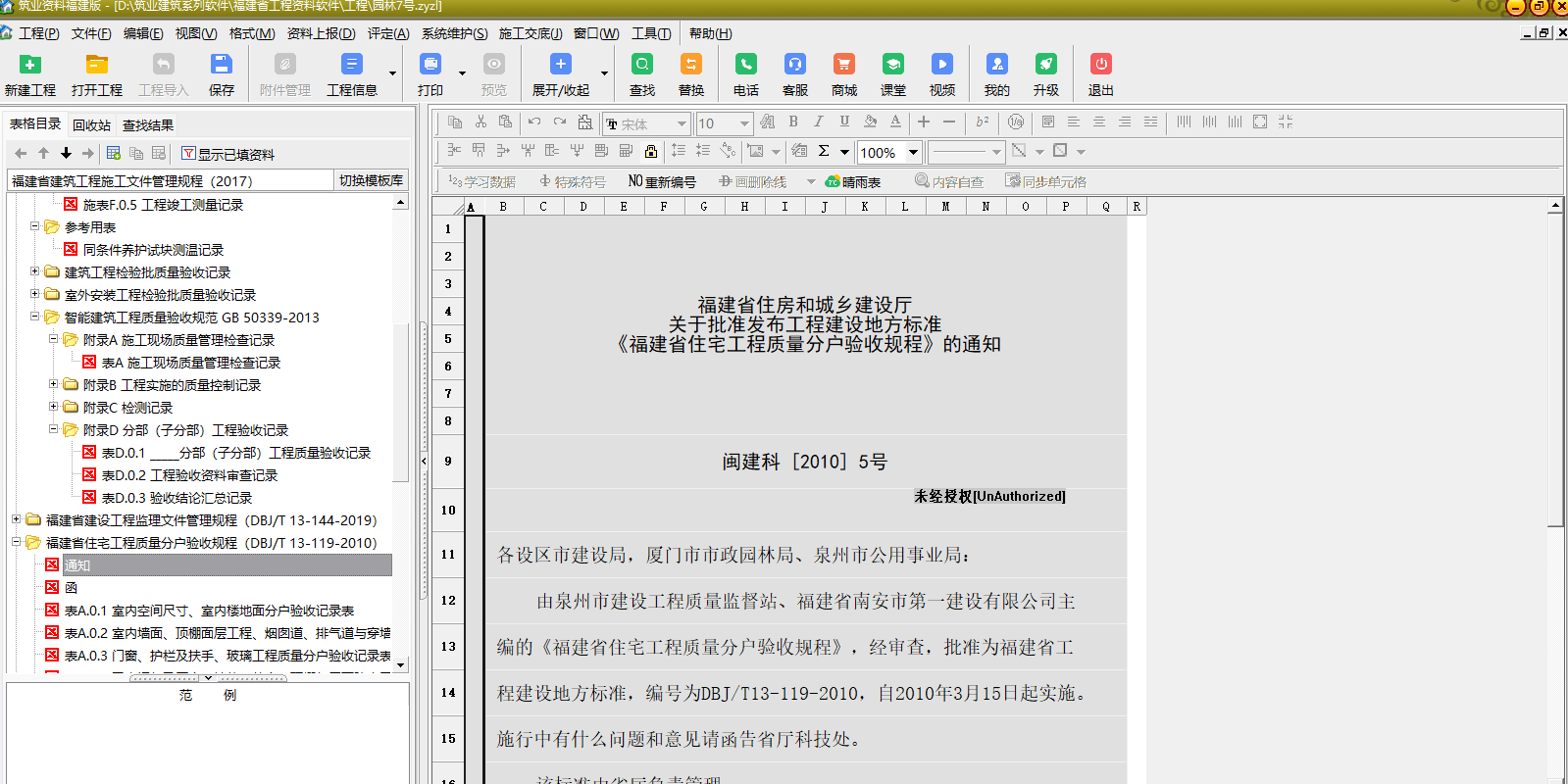Open the 课堂 (Classroom) icon
This screenshot has width=1568, height=784.
[892, 65]
